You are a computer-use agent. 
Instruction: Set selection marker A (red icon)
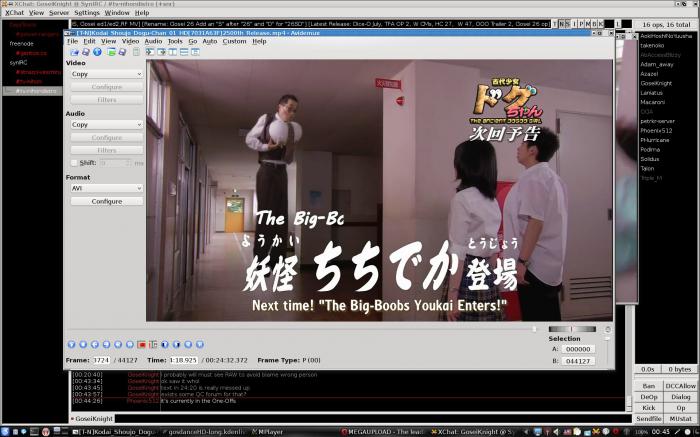tap(142, 344)
